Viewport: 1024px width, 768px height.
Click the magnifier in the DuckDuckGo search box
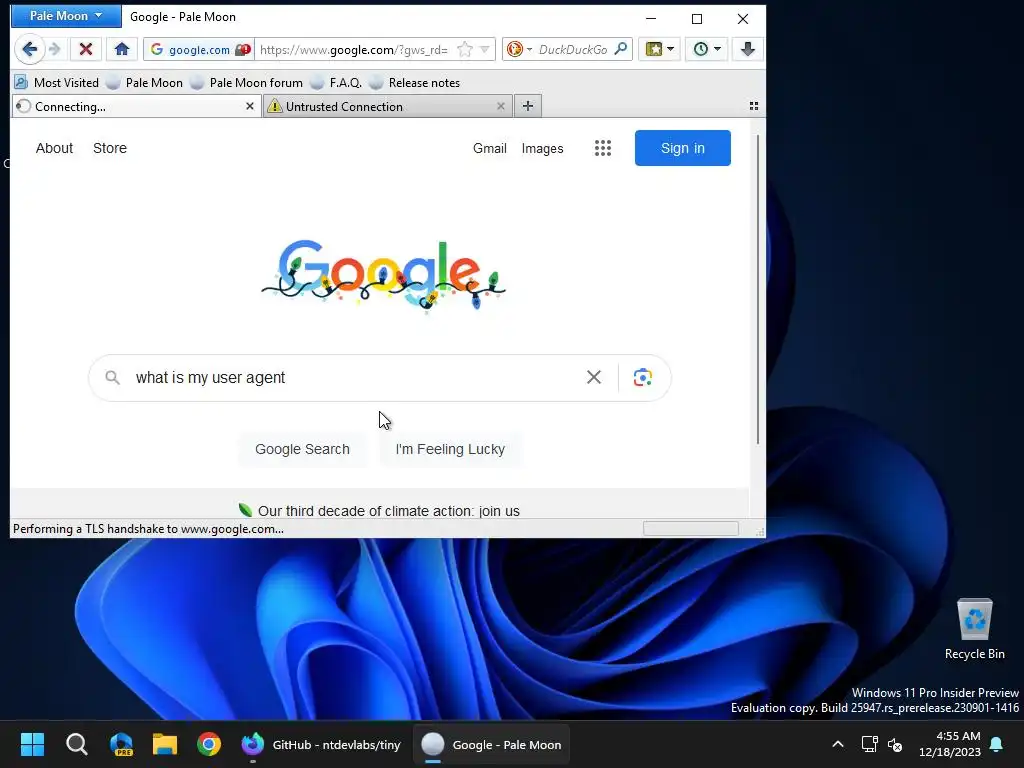620,49
